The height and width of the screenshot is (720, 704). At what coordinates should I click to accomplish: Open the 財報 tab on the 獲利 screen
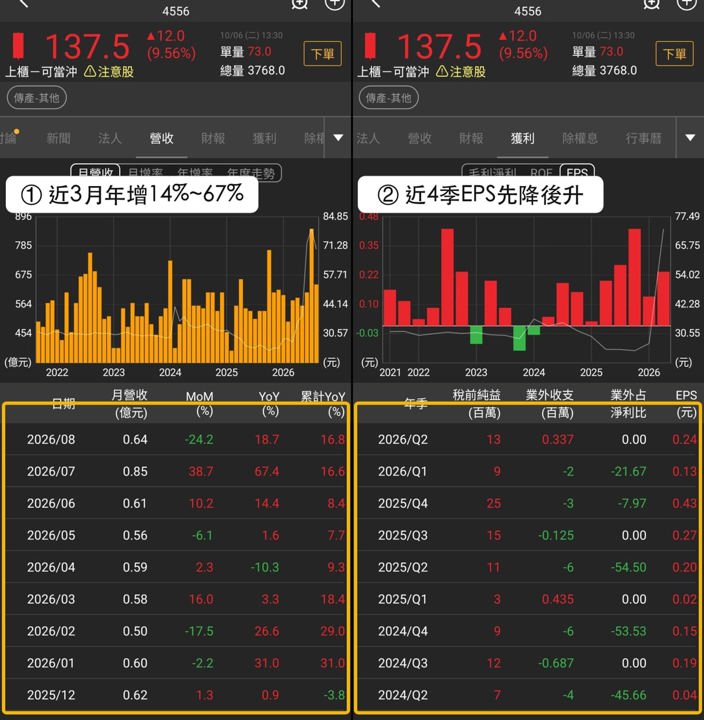[x=471, y=138]
